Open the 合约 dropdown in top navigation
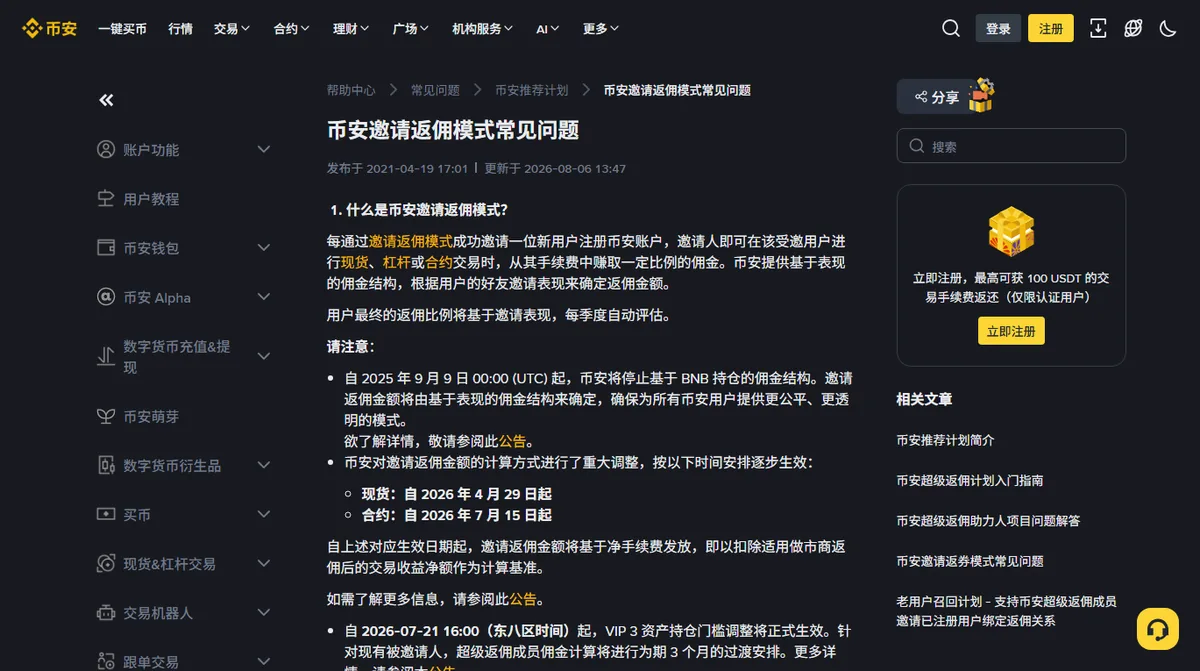Screen dimensions: 1200x671 pyautogui.click(x=292, y=29)
